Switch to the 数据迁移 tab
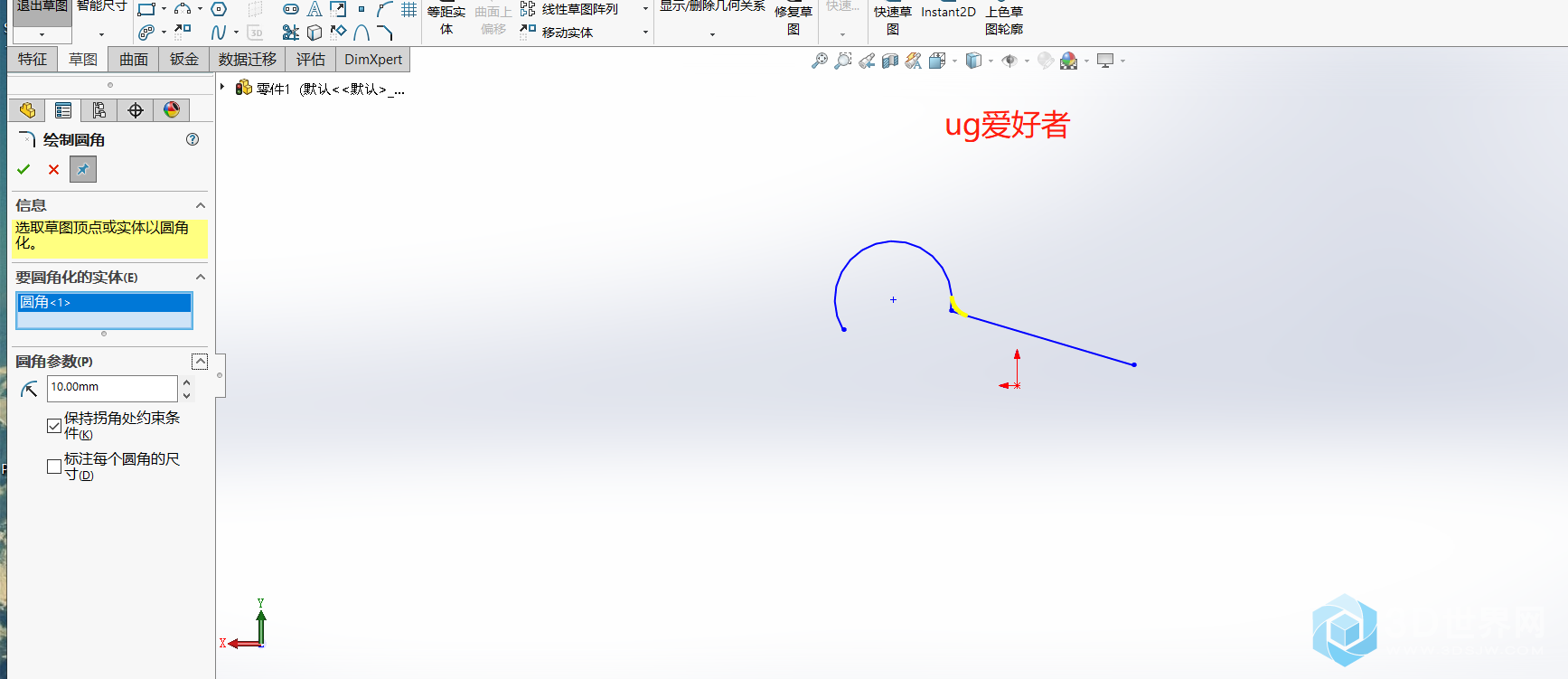Screen dimensions: 1568x679 248,60
